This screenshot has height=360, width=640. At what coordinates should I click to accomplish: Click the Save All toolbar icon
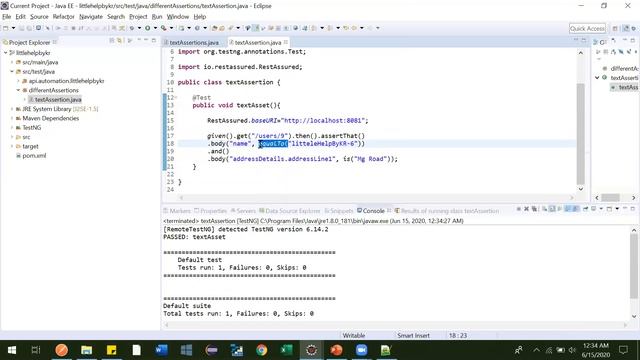click(29, 28)
